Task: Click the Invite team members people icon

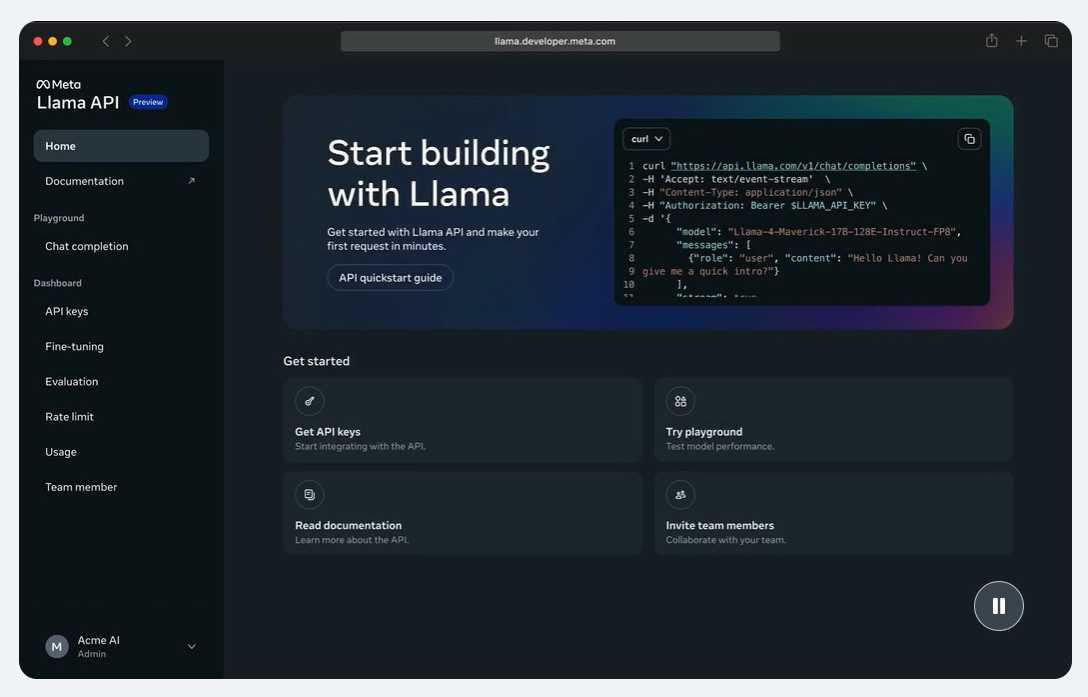Action: pos(681,495)
